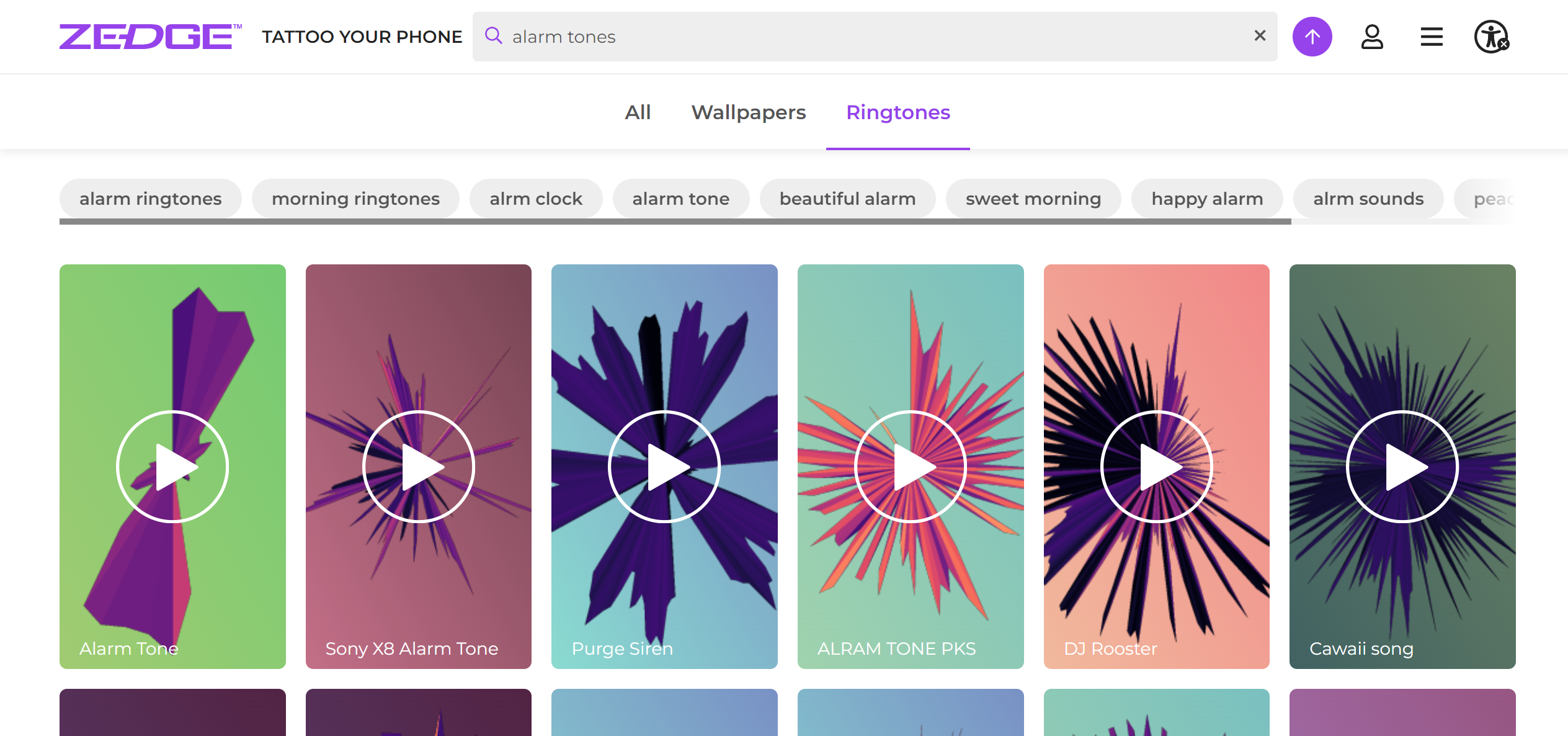This screenshot has width=1568, height=736.
Task: Play the DJ Rooster ringtone
Action: [1156, 467]
